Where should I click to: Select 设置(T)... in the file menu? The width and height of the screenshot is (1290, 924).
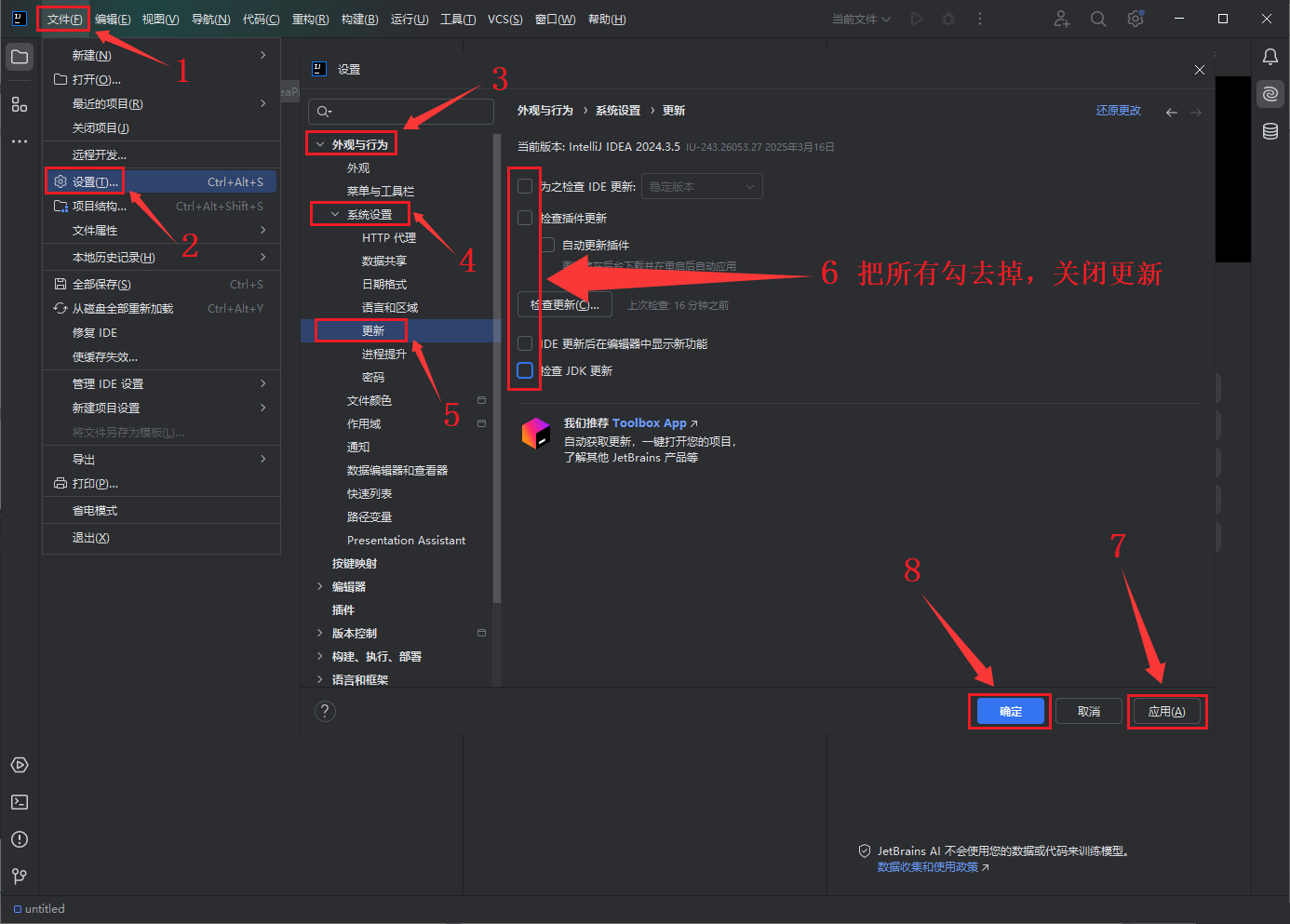tap(161, 181)
